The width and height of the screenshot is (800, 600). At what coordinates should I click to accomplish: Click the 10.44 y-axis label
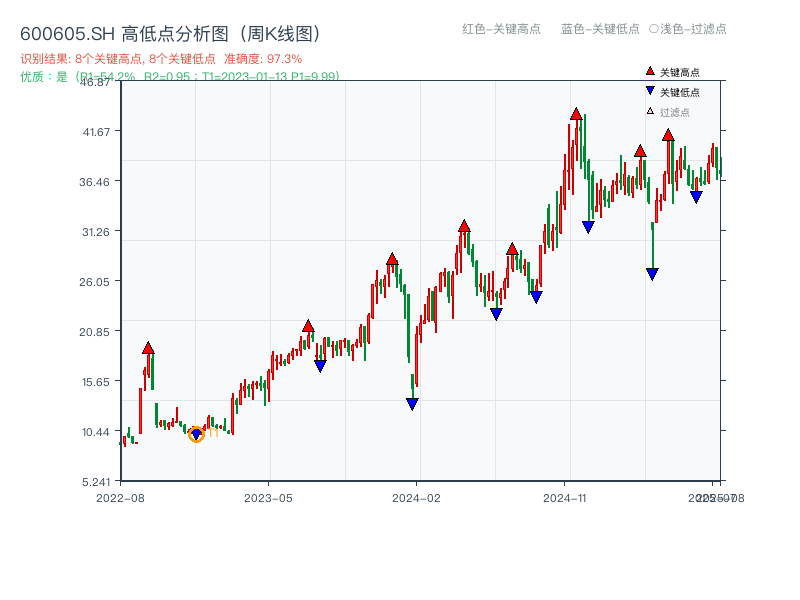click(x=96, y=432)
